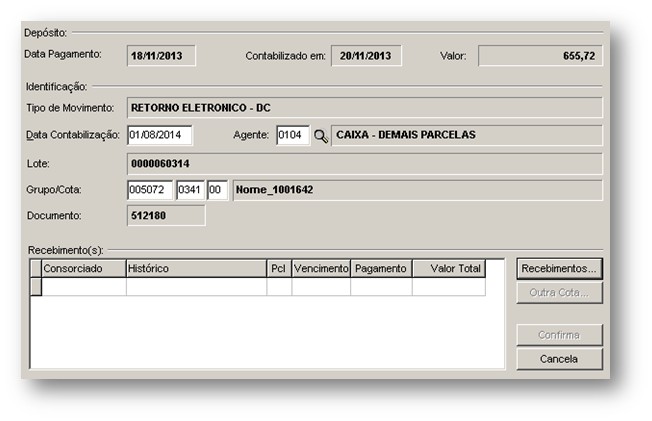
Task: Click the Data Pagamento value 18/11/2013
Action: [x=161, y=56]
